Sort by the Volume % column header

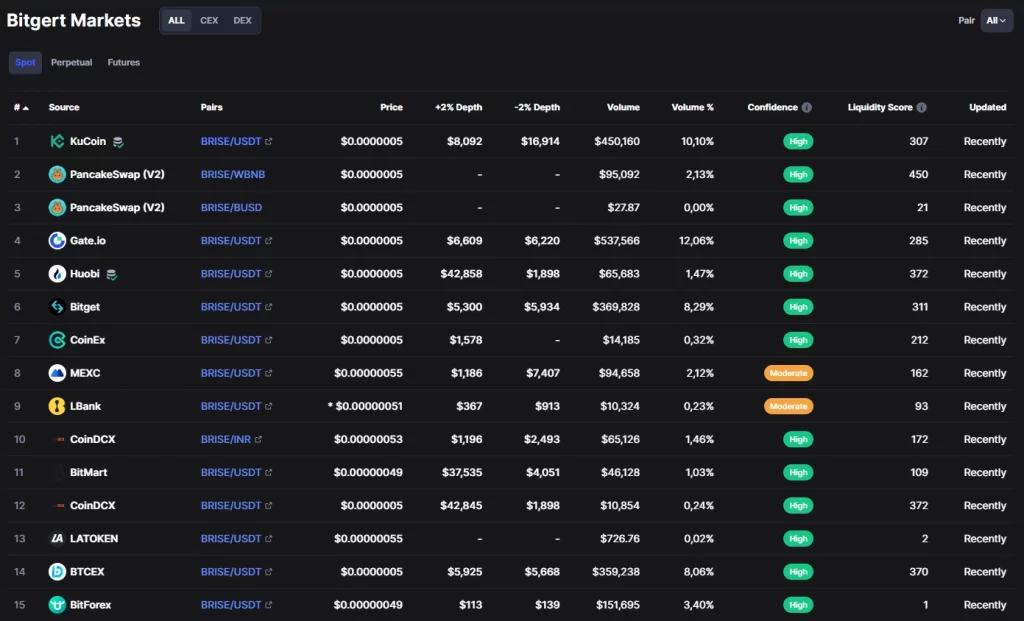693,107
